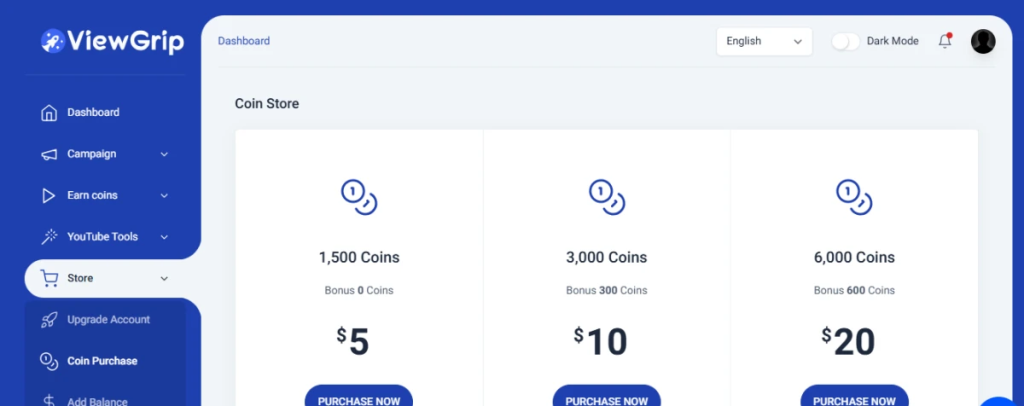Image resolution: width=1024 pixels, height=406 pixels.
Task: Click the Dashboard home icon in sidebar
Action: click(49, 113)
